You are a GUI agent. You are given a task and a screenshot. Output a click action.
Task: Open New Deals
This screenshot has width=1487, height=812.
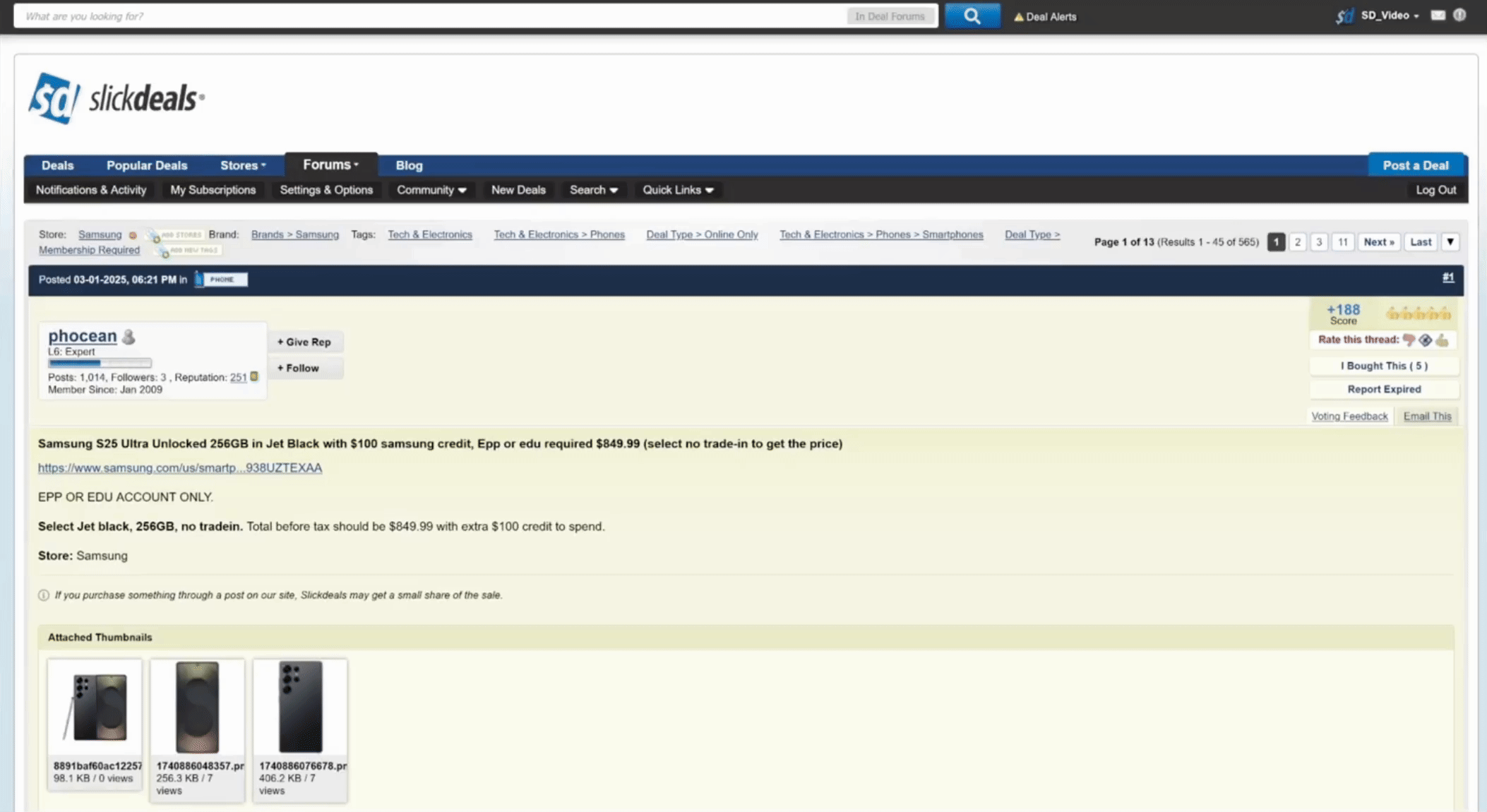tap(518, 190)
